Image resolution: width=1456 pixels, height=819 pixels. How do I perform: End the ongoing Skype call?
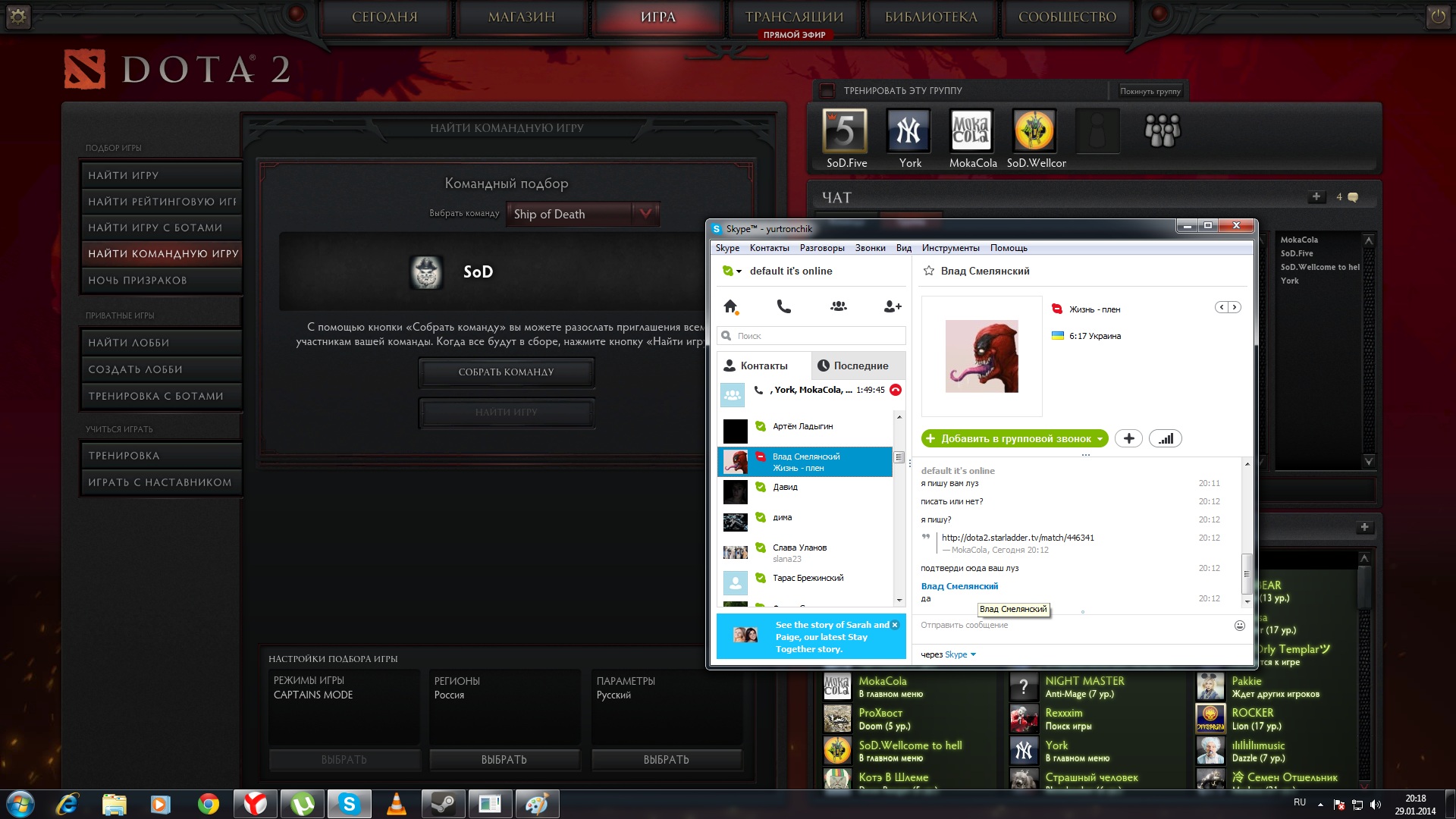click(896, 390)
